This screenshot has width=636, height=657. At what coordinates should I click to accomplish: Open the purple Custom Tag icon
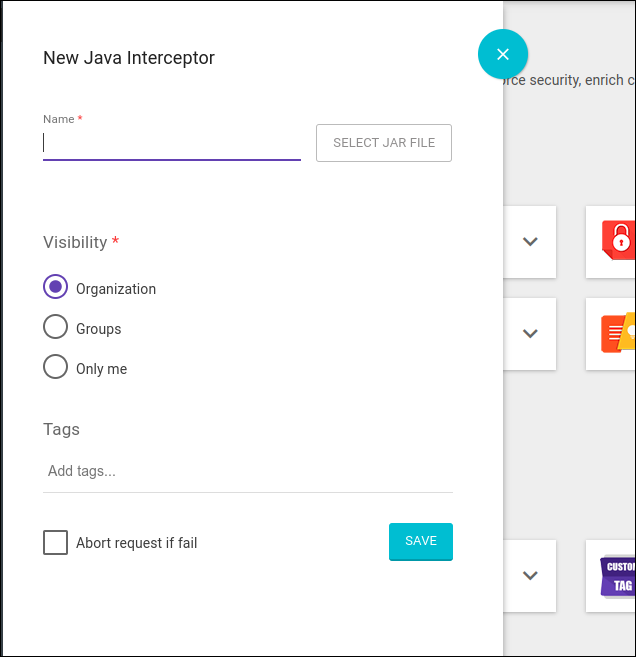pyautogui.click(x=618, y=577)
